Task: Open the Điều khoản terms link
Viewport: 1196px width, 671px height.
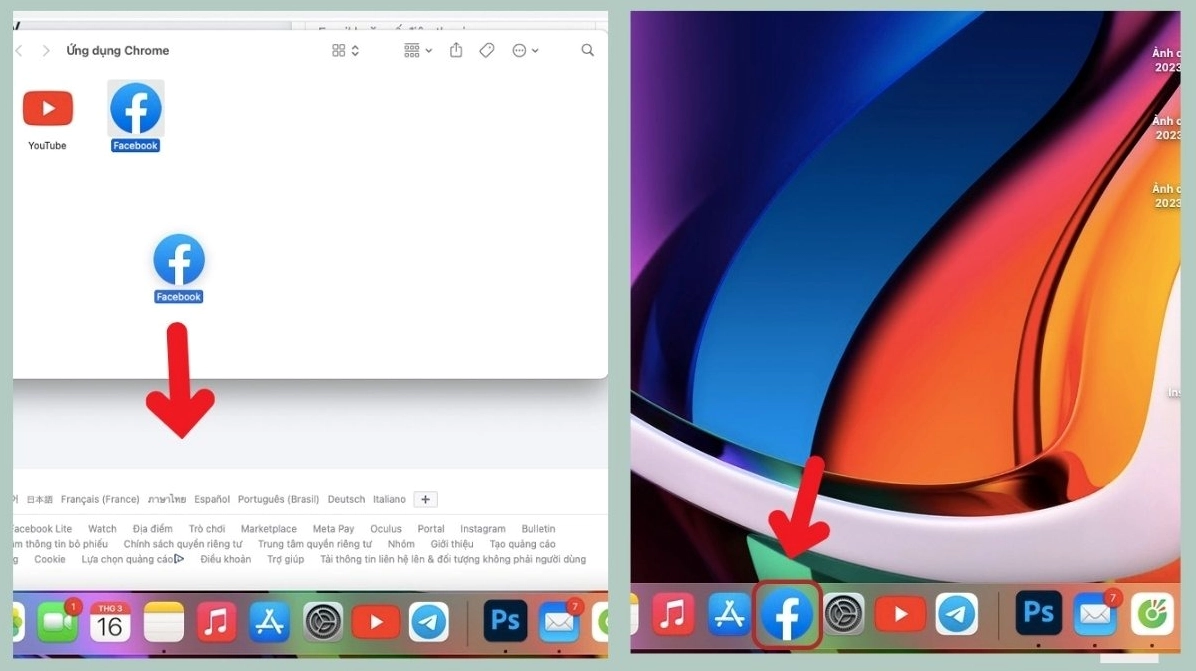Action: 225,559
